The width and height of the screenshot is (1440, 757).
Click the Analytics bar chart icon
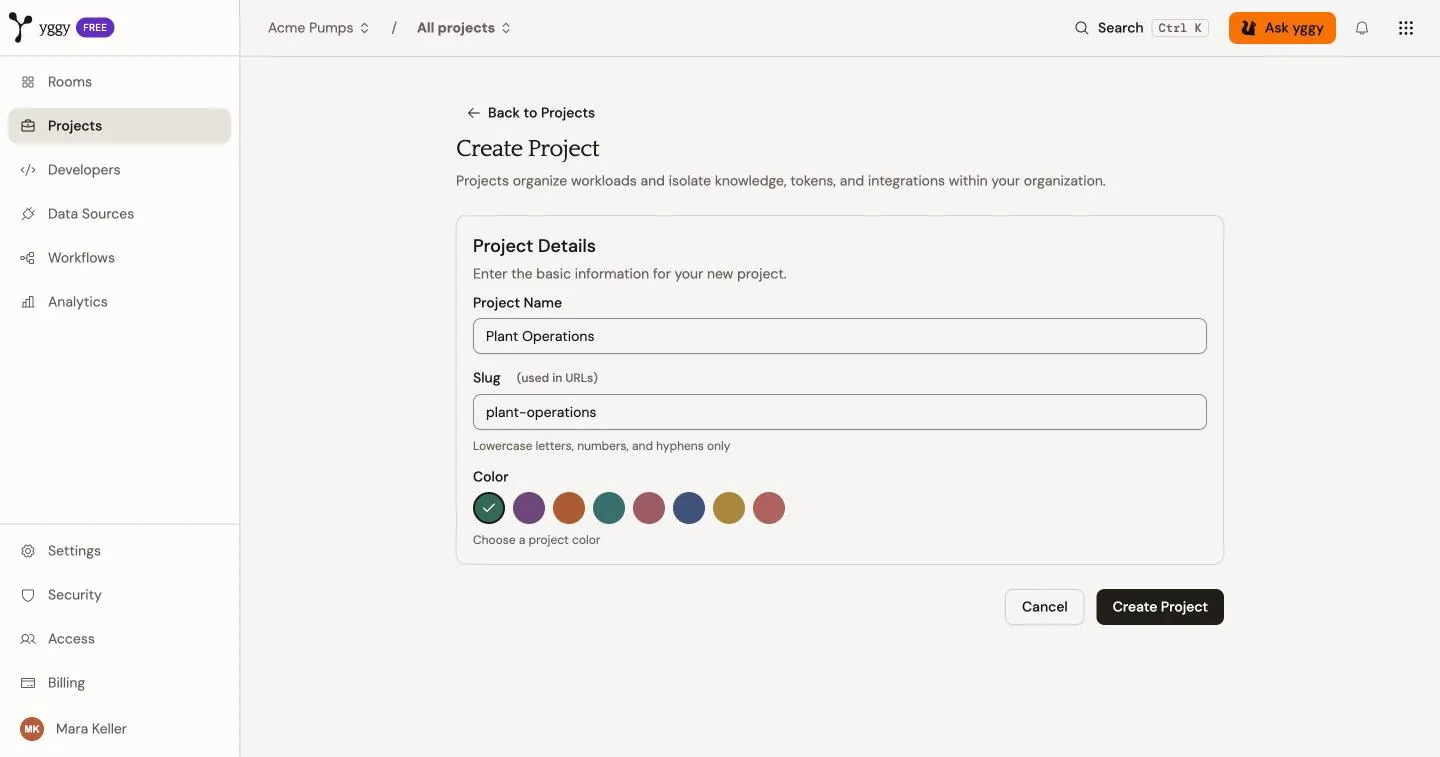(x=28, y=302)
